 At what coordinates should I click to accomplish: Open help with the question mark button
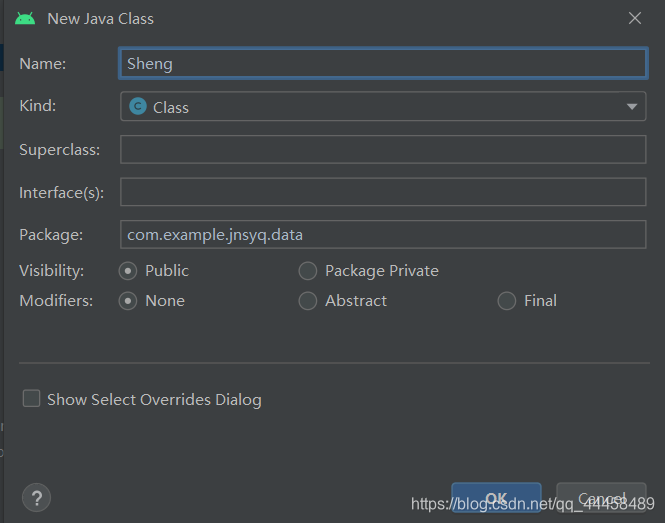36,498
